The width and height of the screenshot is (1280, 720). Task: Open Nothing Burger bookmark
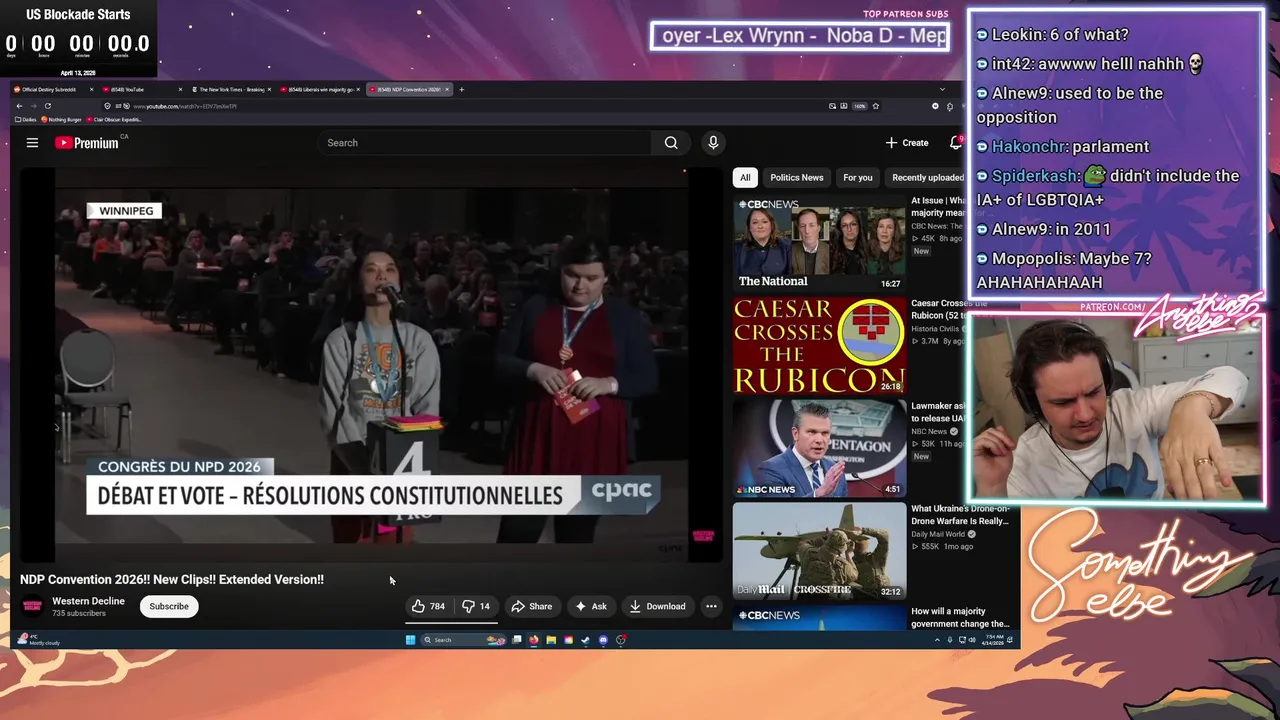[62, 120]
